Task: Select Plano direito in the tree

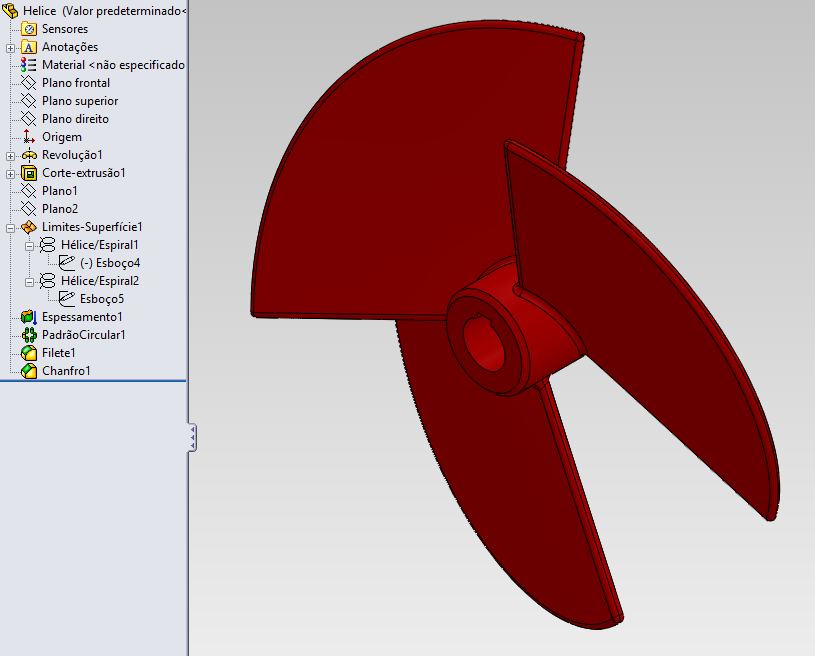Action: [75, 119]
